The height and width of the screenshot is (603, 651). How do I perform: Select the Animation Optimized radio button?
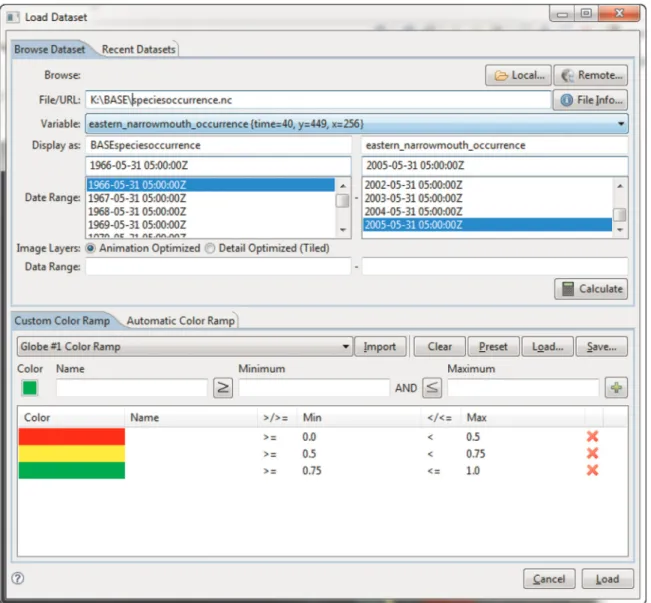[x=90, y=248]
